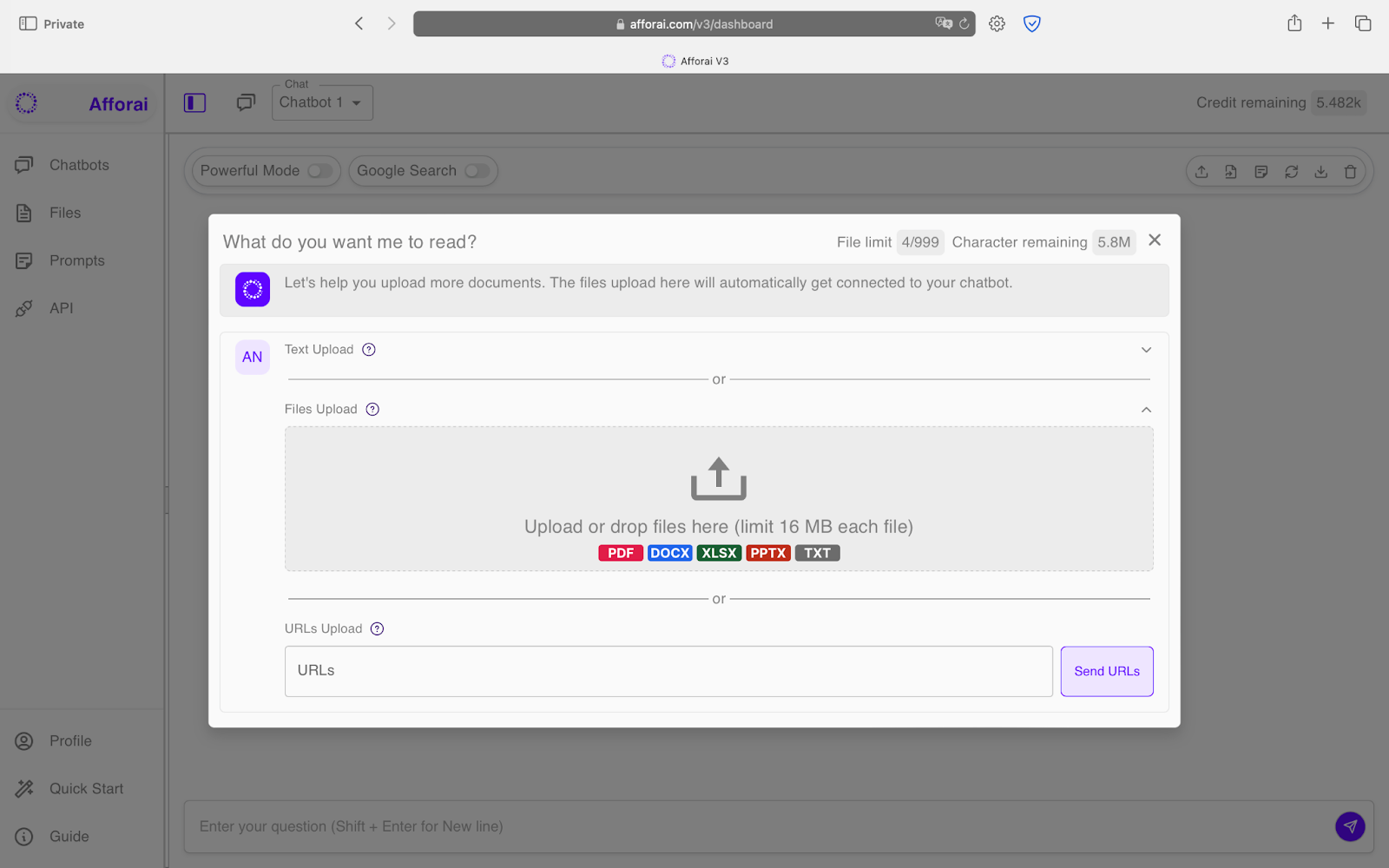Expand the Text Upload section chevron

(x=1146, y=350)
